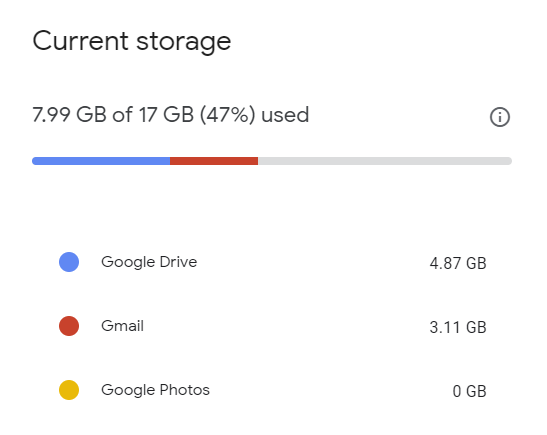Screen dimensions: 547x435
Task: Click red segment of storage bar
Action: click(x=214, y=161)
